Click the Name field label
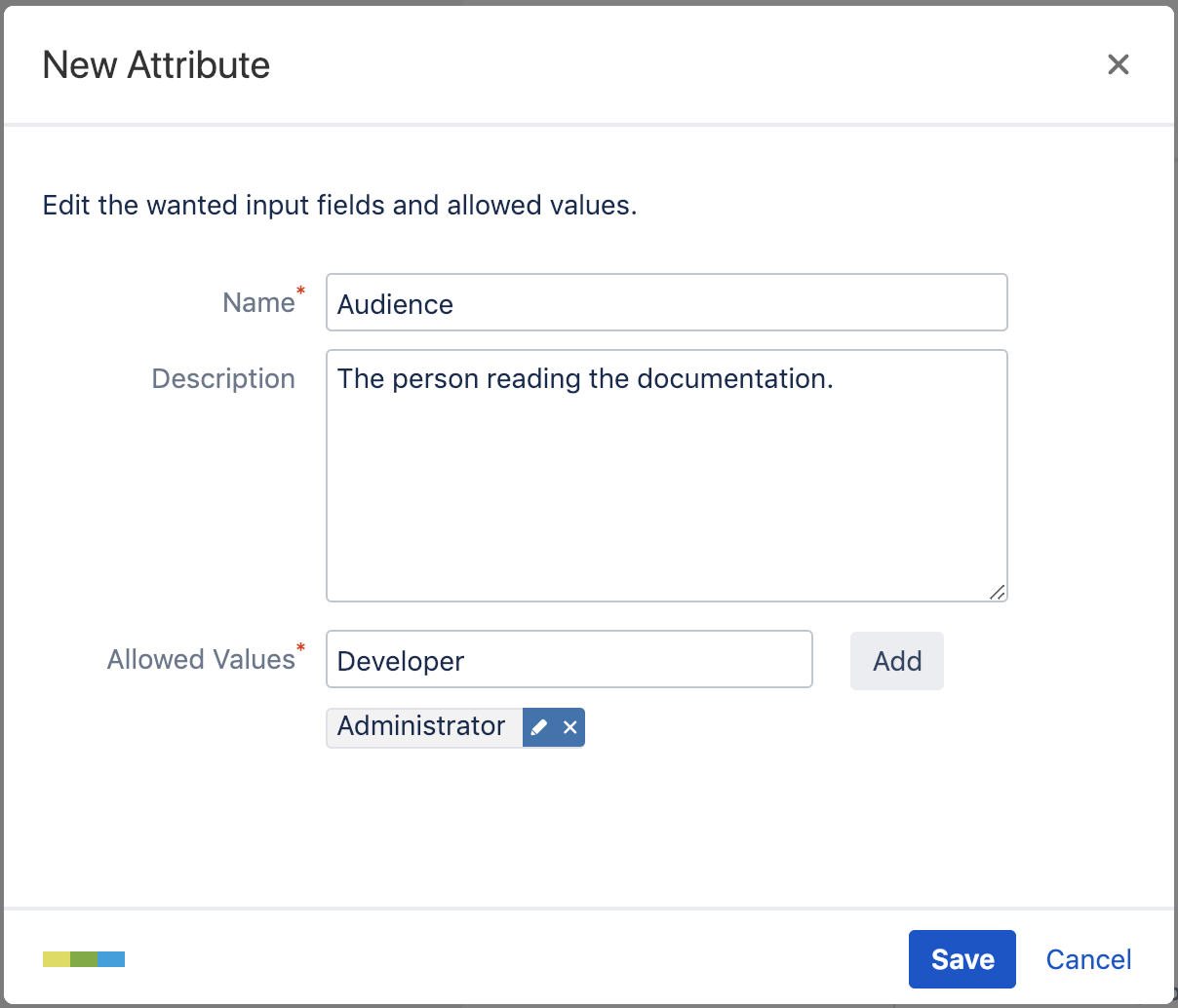The image size is (1178, 1008). click(x=258, y=303)
